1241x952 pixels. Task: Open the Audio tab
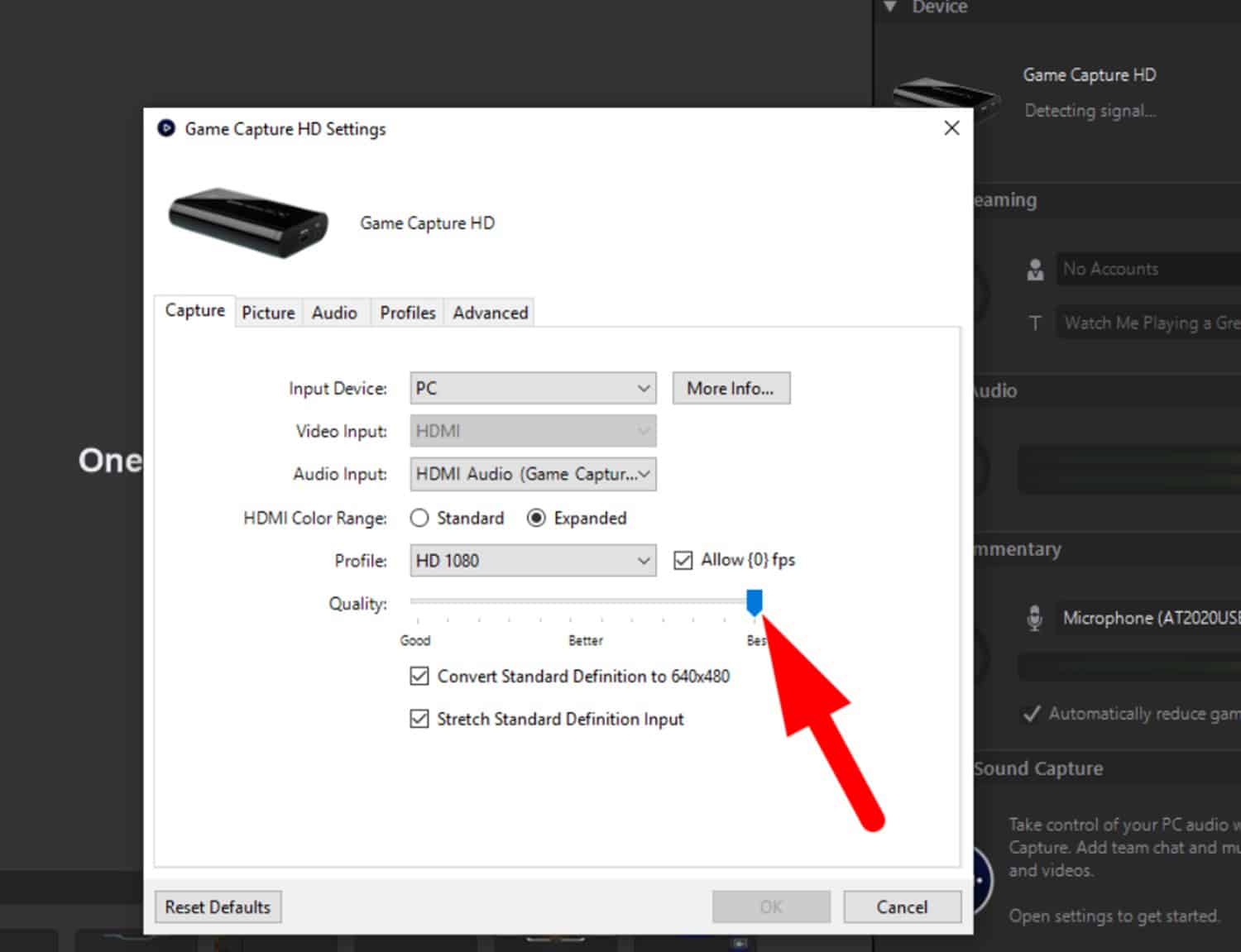coord(334,313)
